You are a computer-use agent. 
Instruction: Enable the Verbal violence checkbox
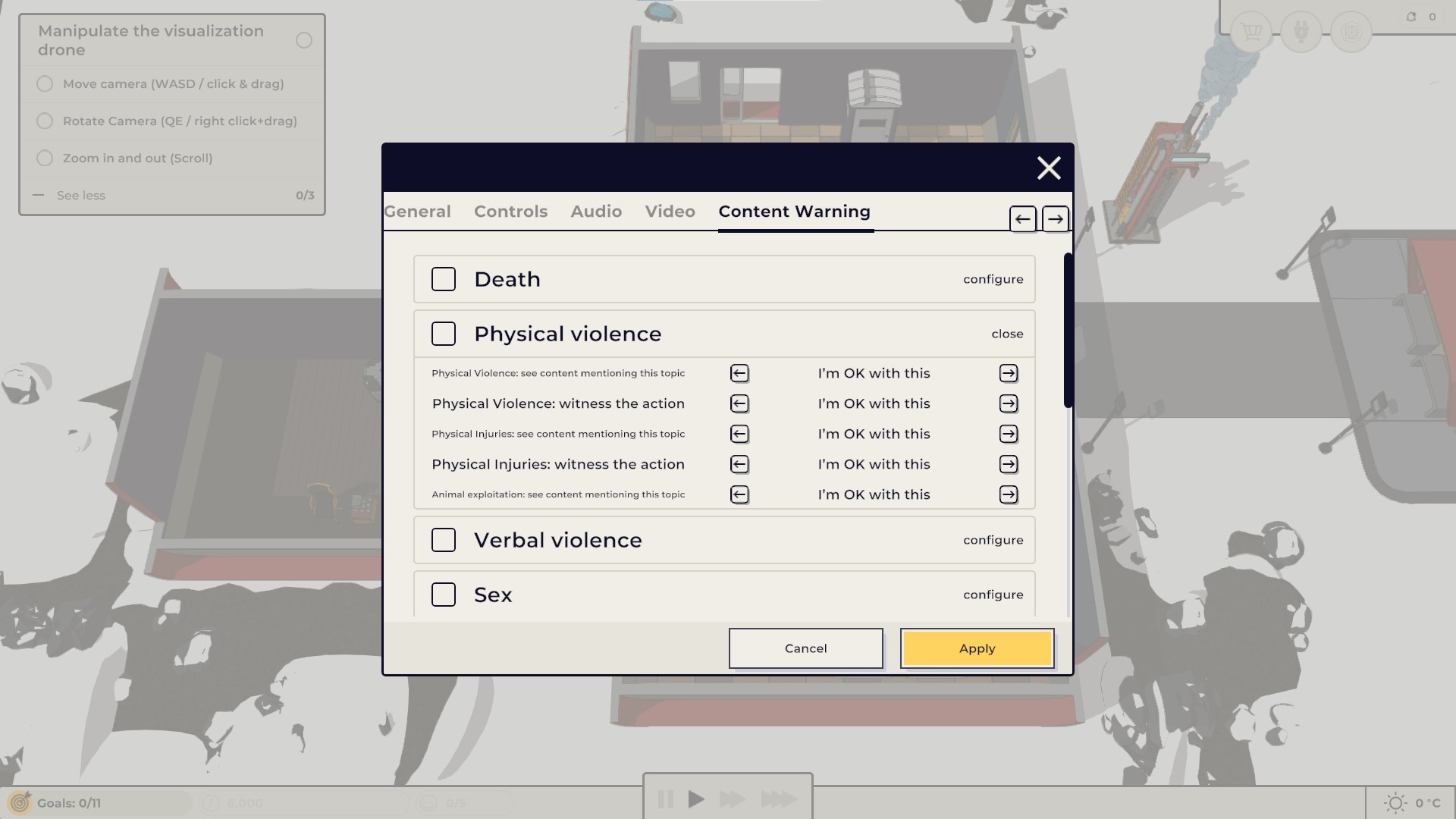(444, 540)
